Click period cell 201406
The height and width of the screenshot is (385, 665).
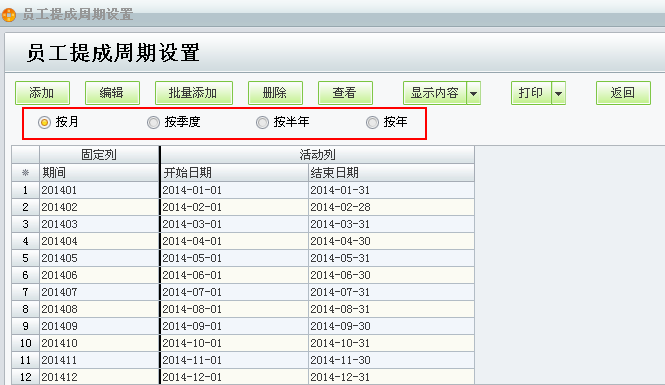pos(99,275)
